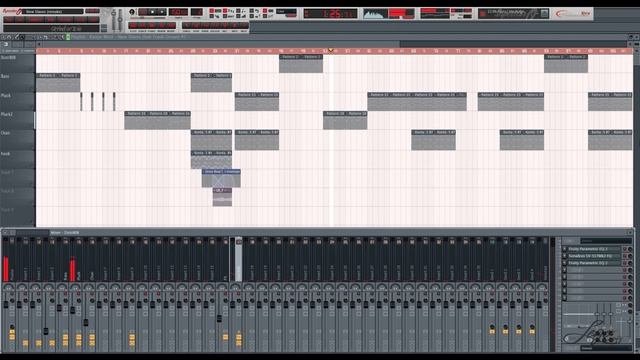Open the OPTIONS menu
The image size is (640, 360).
click(x=64, y=19)
